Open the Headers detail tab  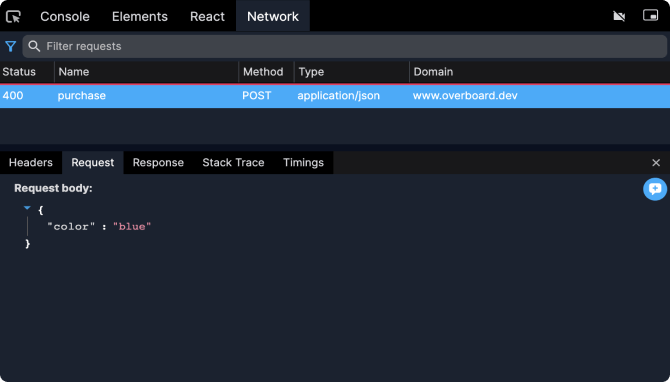click(x=31, y=162)
